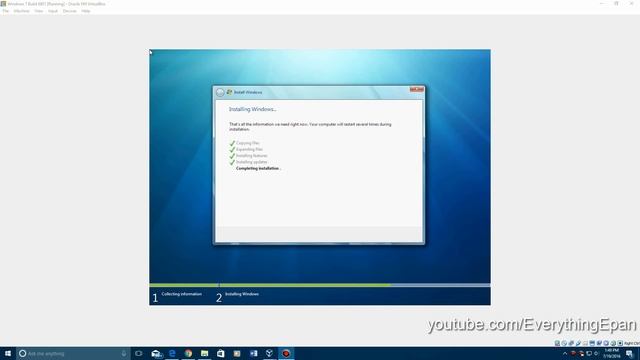Open Google Chrome from taskbar
Image resolution: width=640 pixels, height=360 pixels.
click(x=188, y=353)
